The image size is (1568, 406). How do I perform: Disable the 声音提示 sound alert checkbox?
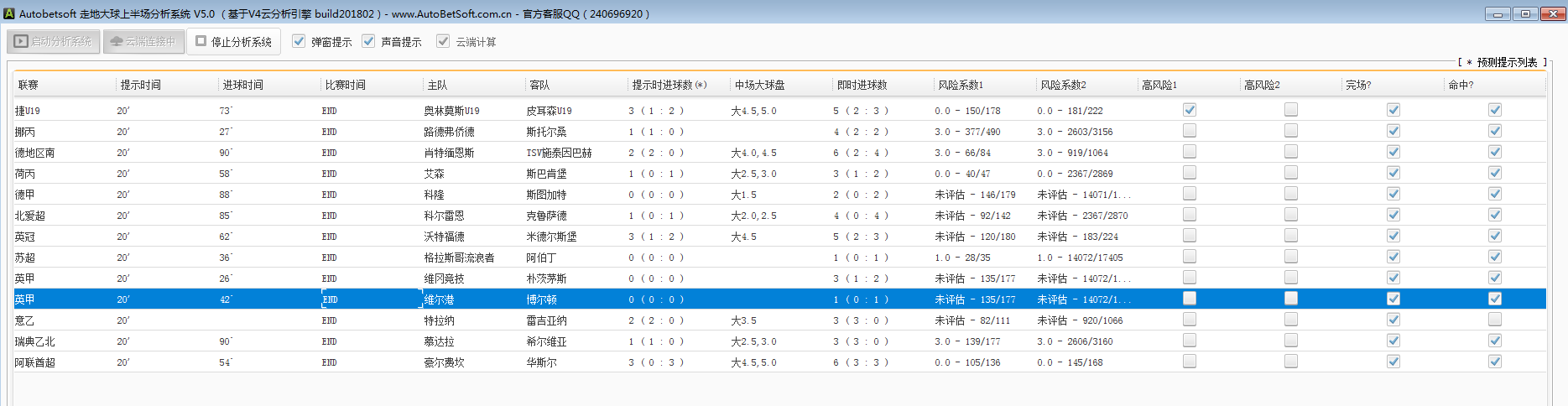(x=368, y=41)
